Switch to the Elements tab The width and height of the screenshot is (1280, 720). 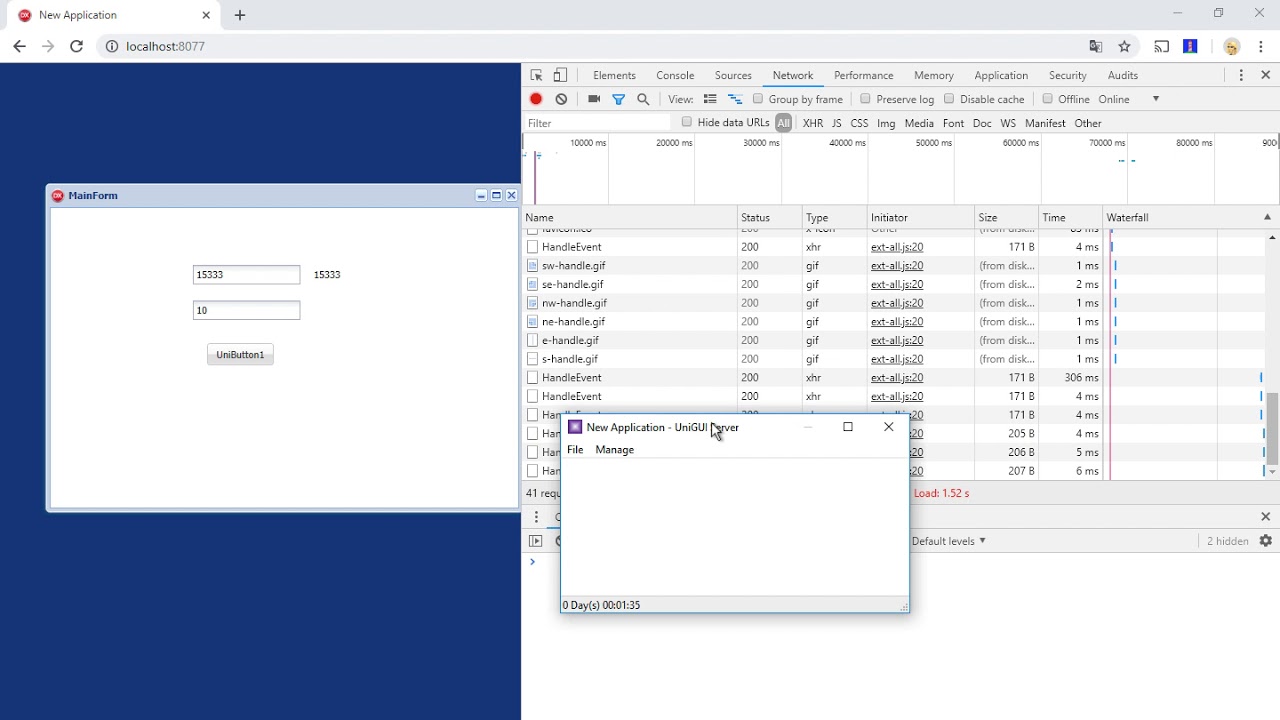pos(614,75)
